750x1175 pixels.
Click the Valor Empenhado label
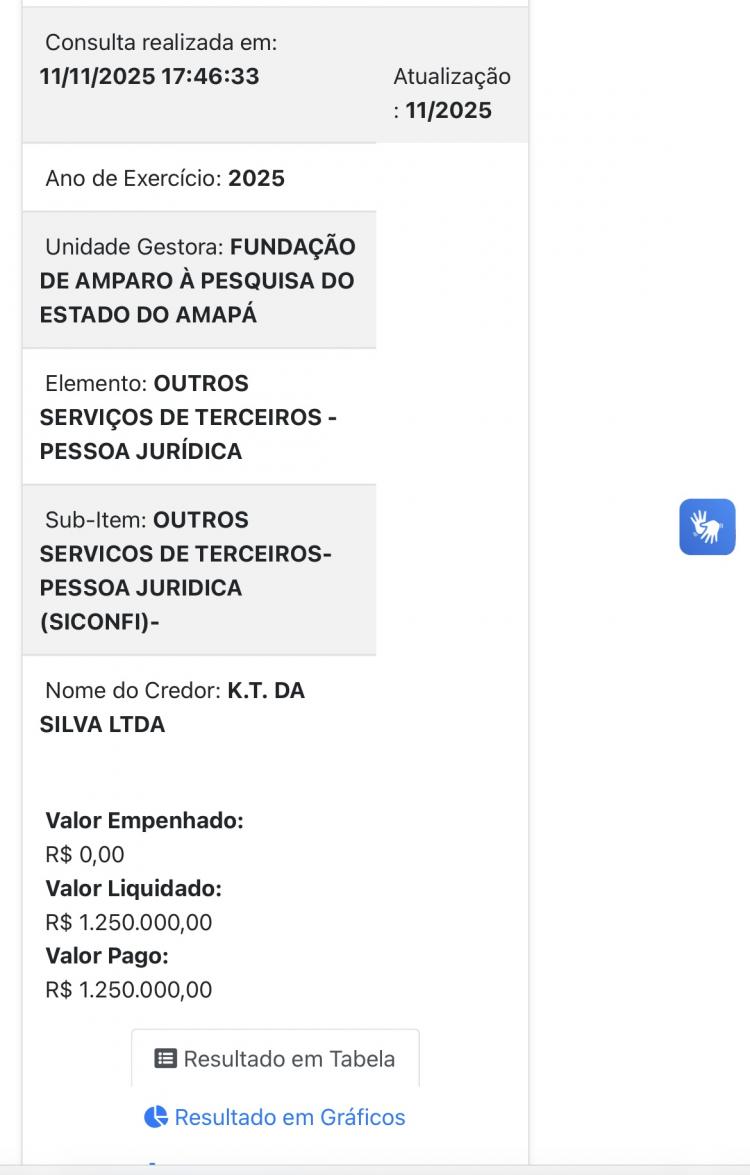pyautogui.click(x=145, y=821)
